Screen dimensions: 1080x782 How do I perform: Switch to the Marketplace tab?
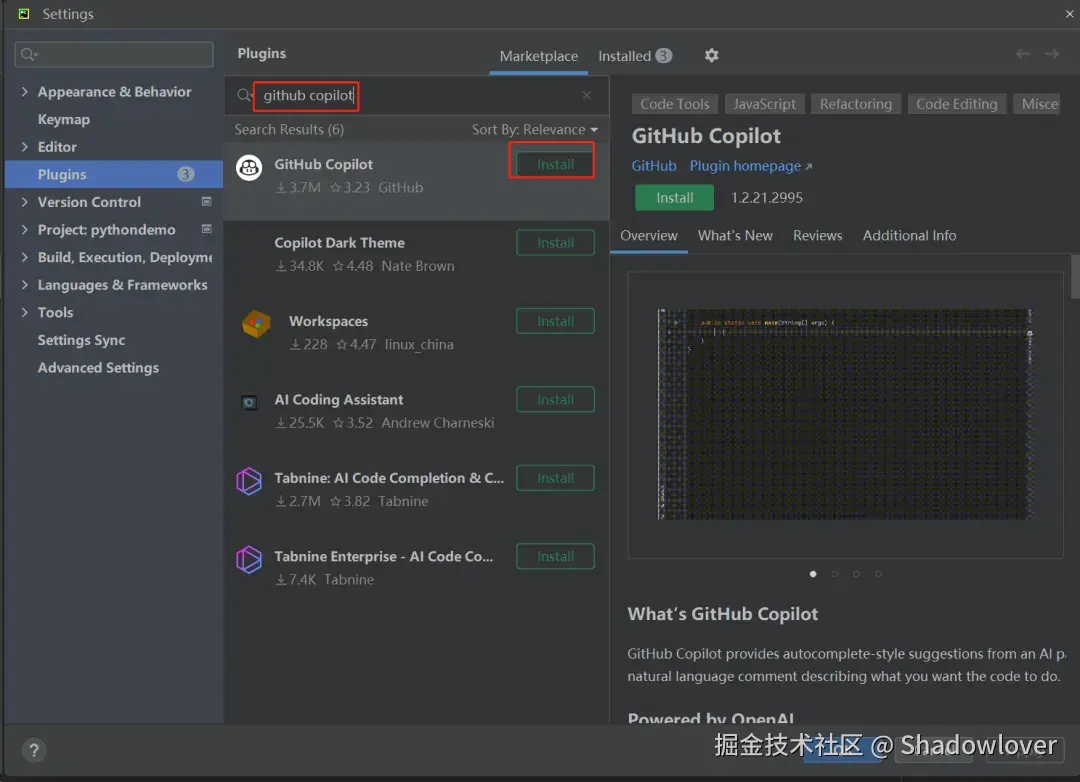[x=539, y=56]
